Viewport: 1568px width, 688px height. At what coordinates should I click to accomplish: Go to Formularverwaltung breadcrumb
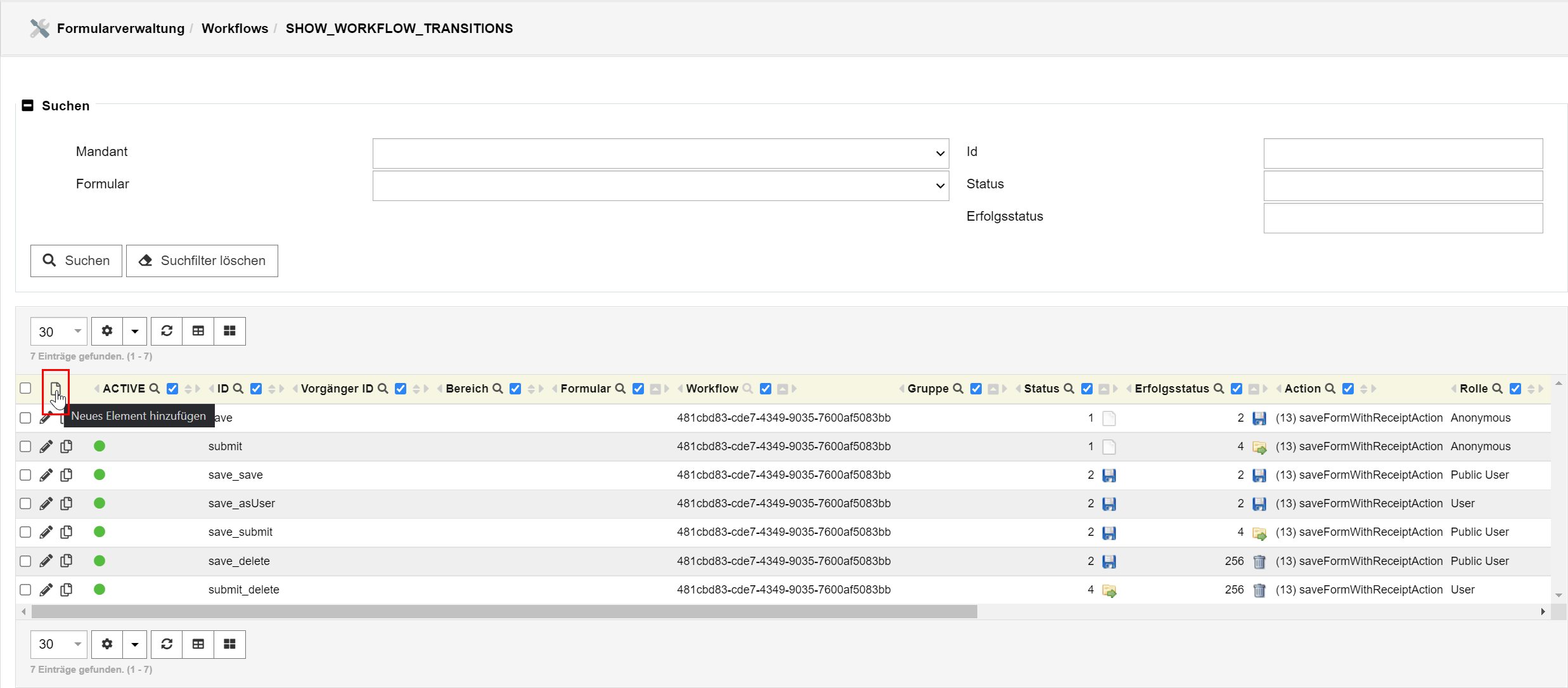tap(120, 29)
